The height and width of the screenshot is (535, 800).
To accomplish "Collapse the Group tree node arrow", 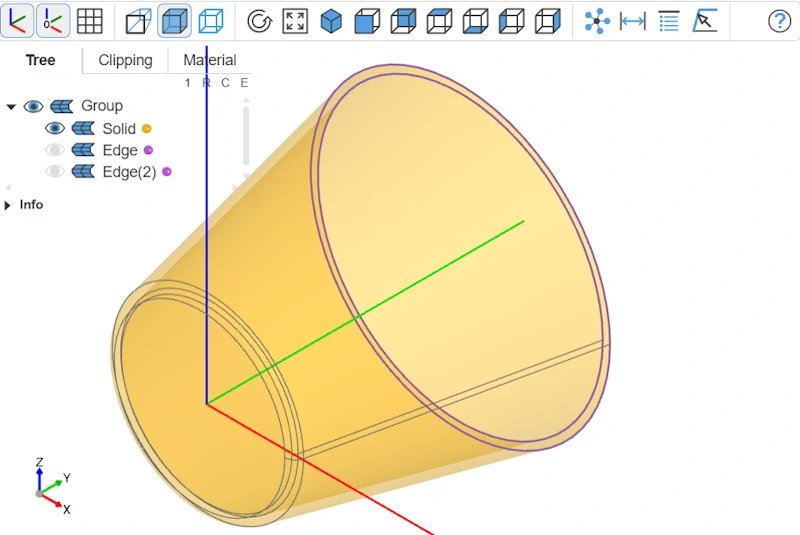I will (x=11, y=107).
